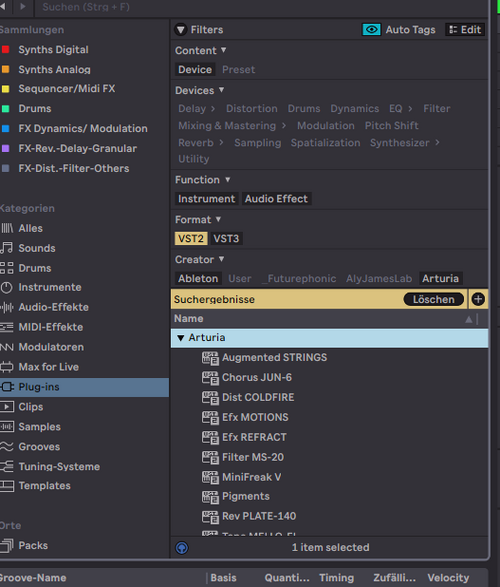Toggle Auto Tags eye button
The width and height of the screenshot is (500, 587).
pyautogui.click(x=371, y=30)
